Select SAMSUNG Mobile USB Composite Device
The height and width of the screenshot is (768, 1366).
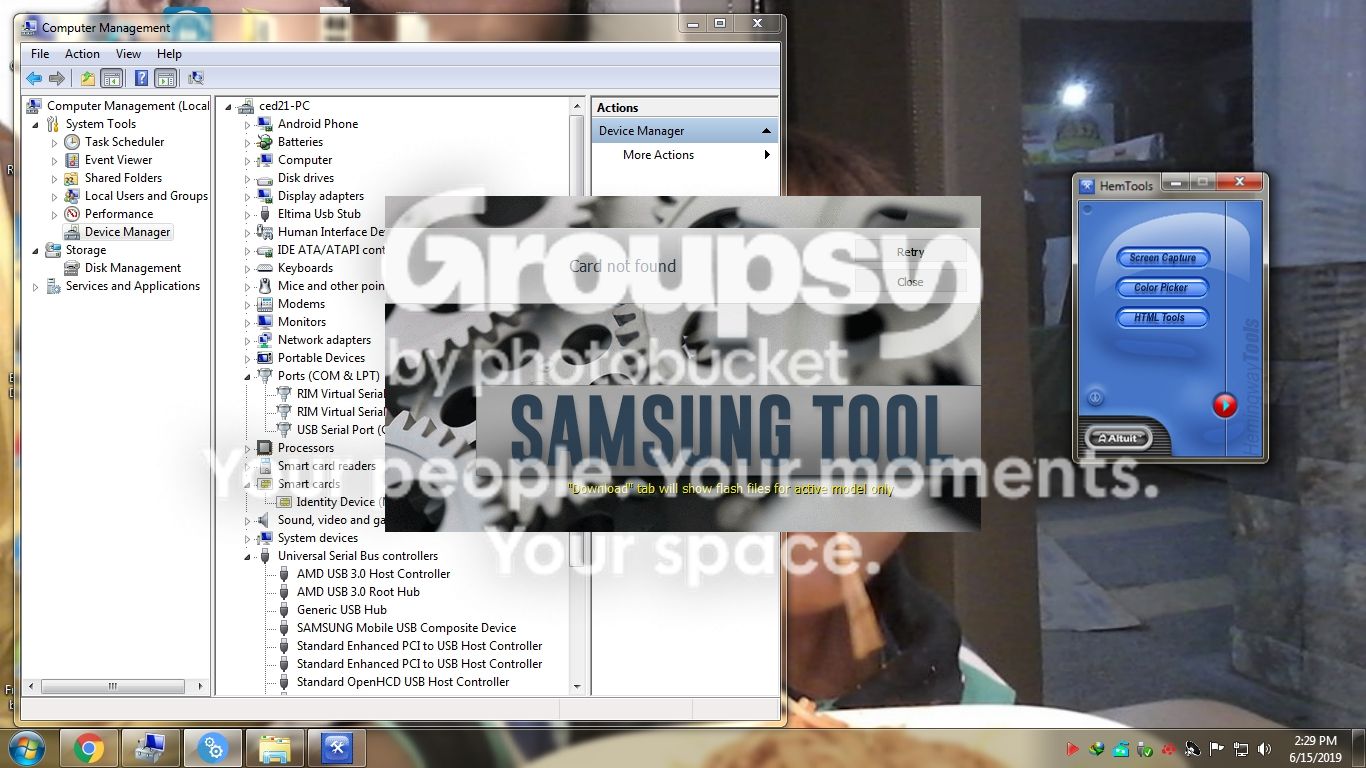(x=406, y=628)
